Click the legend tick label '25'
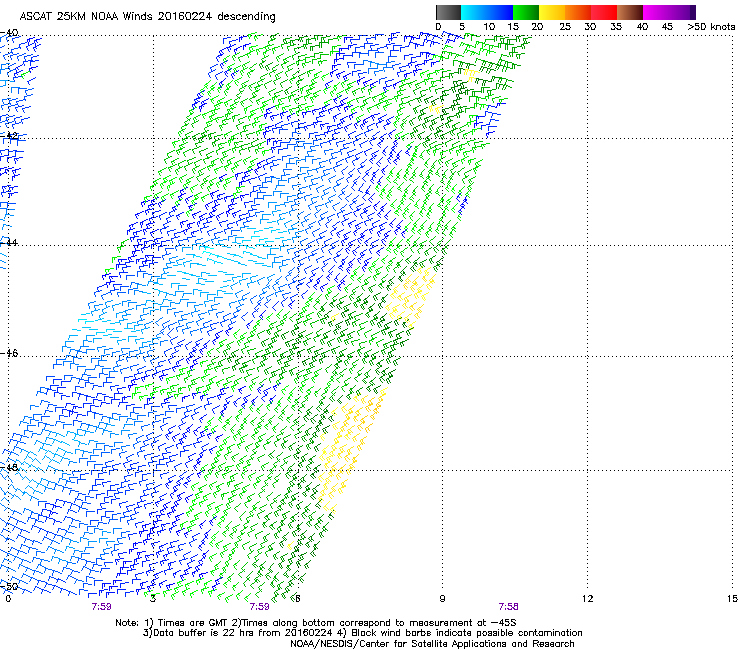Viewport: 740px width, 650px height. coord(564,27)
